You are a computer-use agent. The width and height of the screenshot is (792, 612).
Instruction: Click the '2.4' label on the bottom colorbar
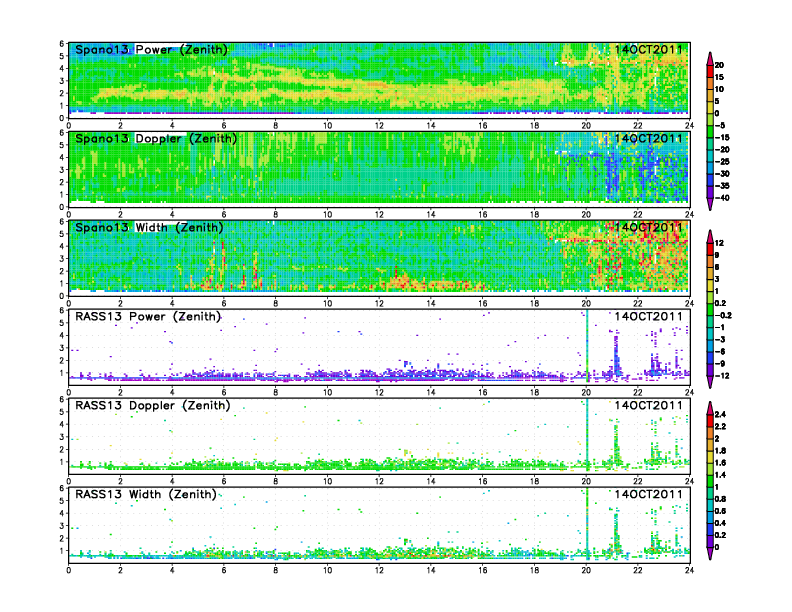(x=721, y=415)
